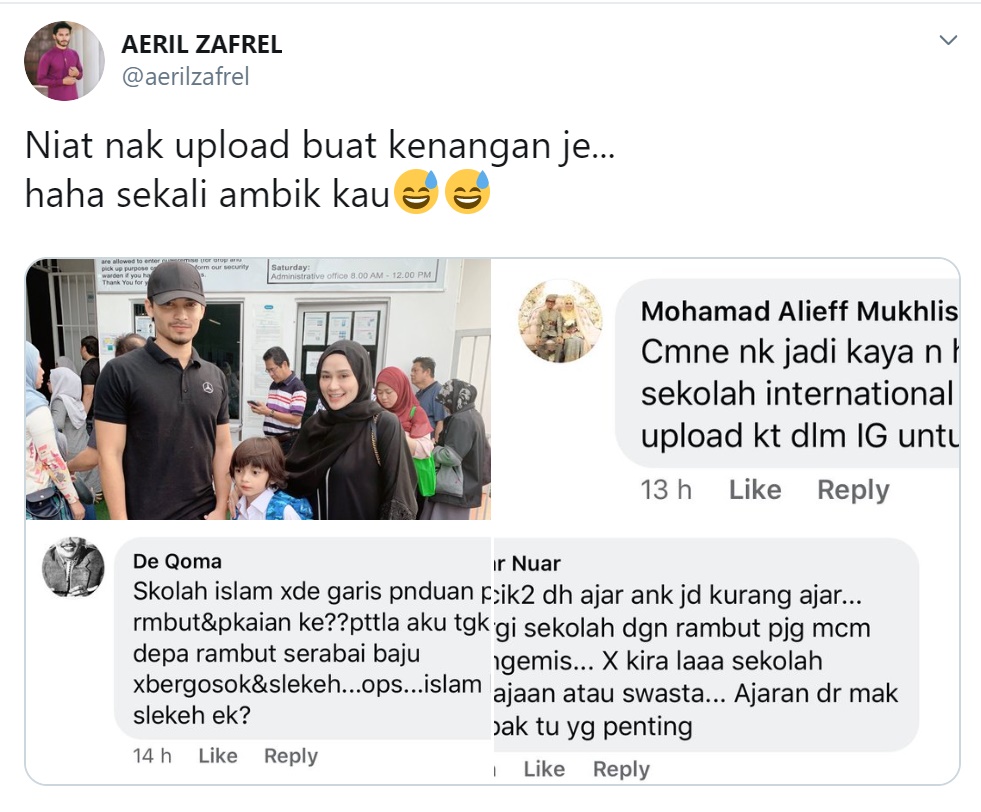Reply to the Mohamad Alieff Mukhlis comment

click(x=853, y=490)
